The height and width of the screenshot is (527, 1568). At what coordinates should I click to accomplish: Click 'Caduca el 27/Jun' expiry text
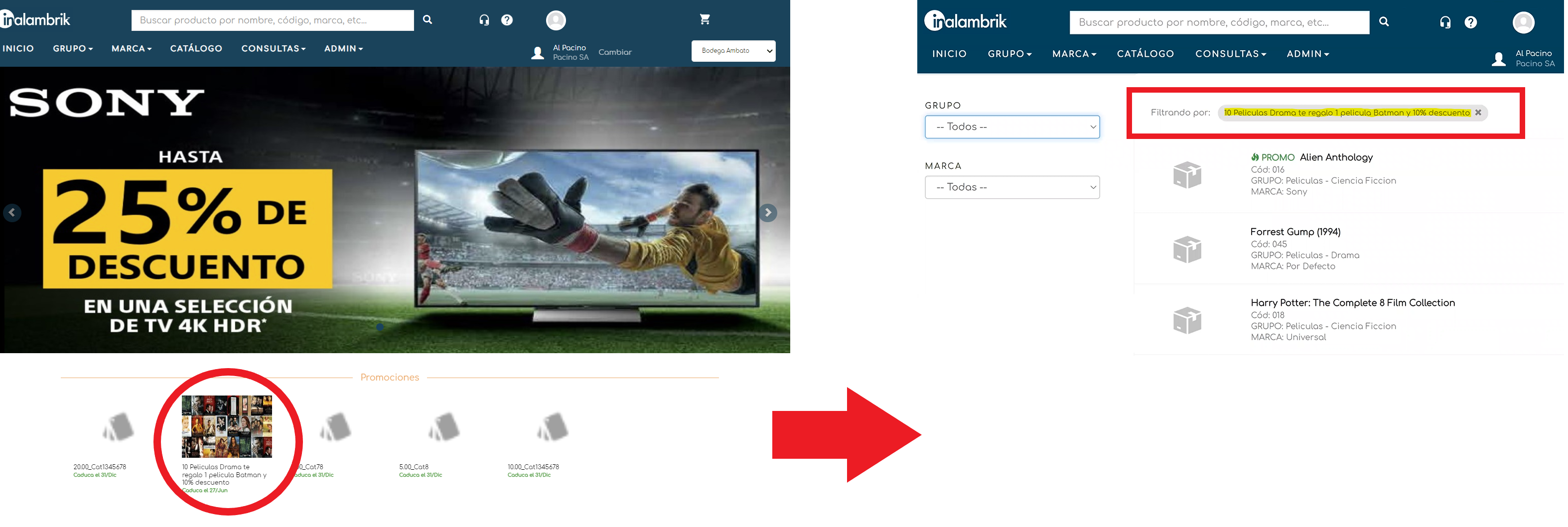tap(204, 491)
